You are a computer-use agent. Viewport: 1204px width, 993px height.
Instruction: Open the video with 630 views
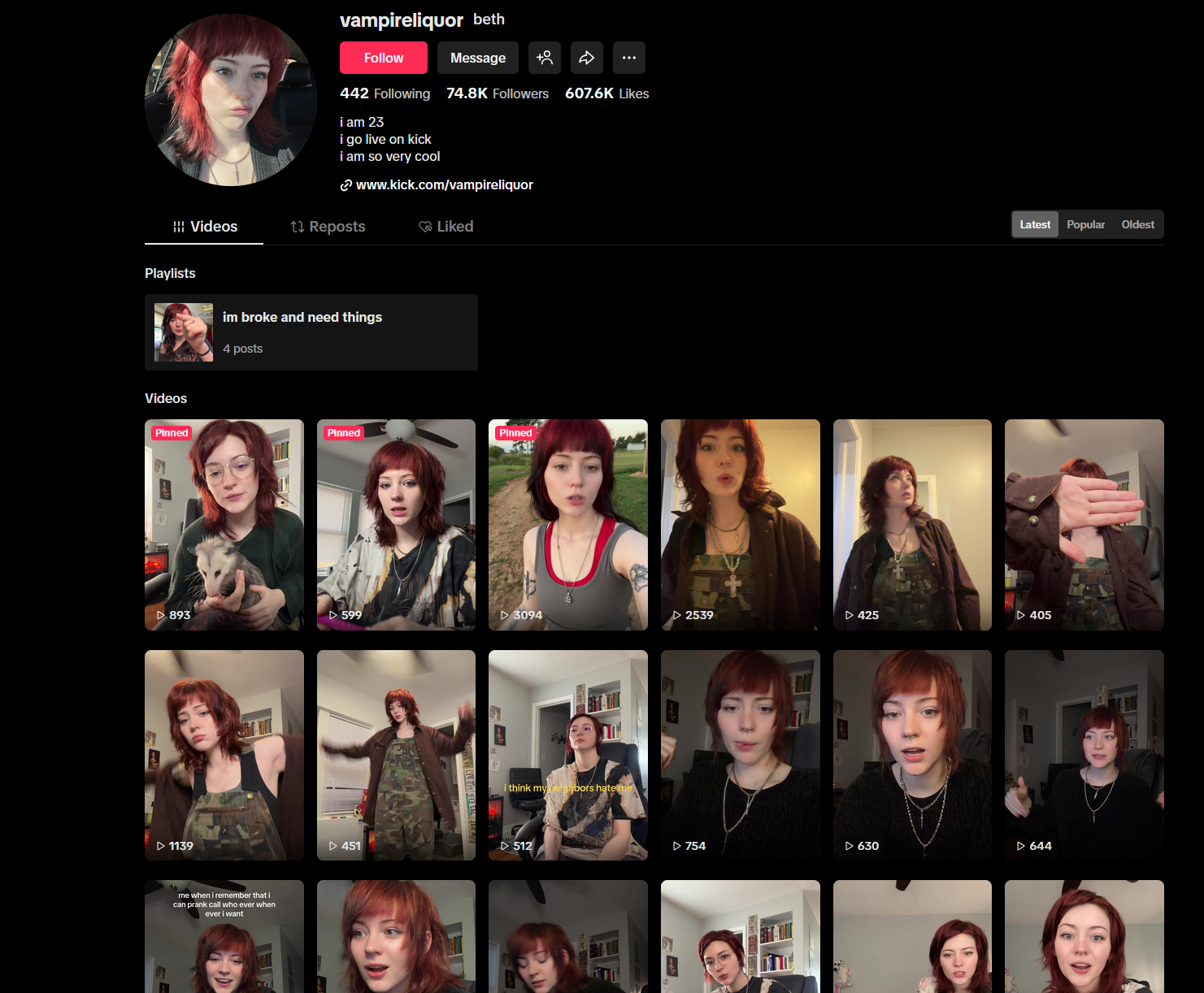[912, 755]
